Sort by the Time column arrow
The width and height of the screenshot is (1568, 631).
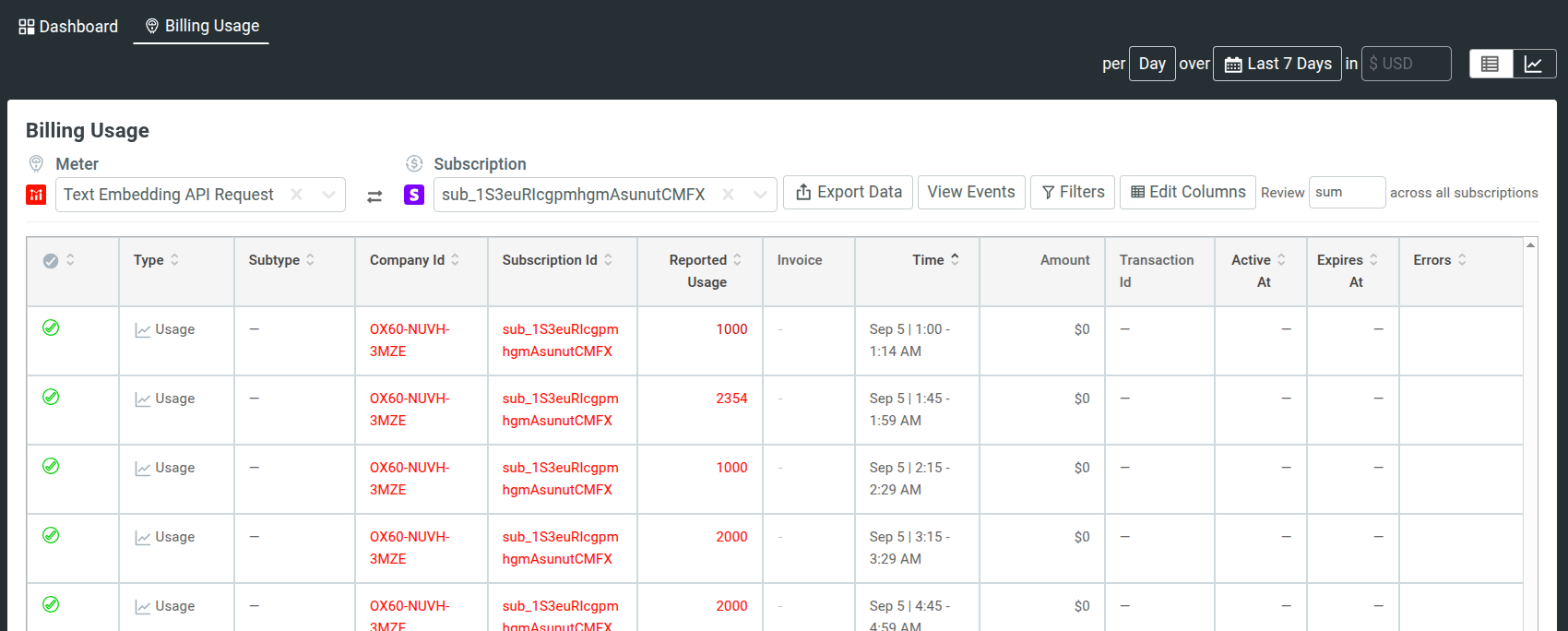point(955,260)
